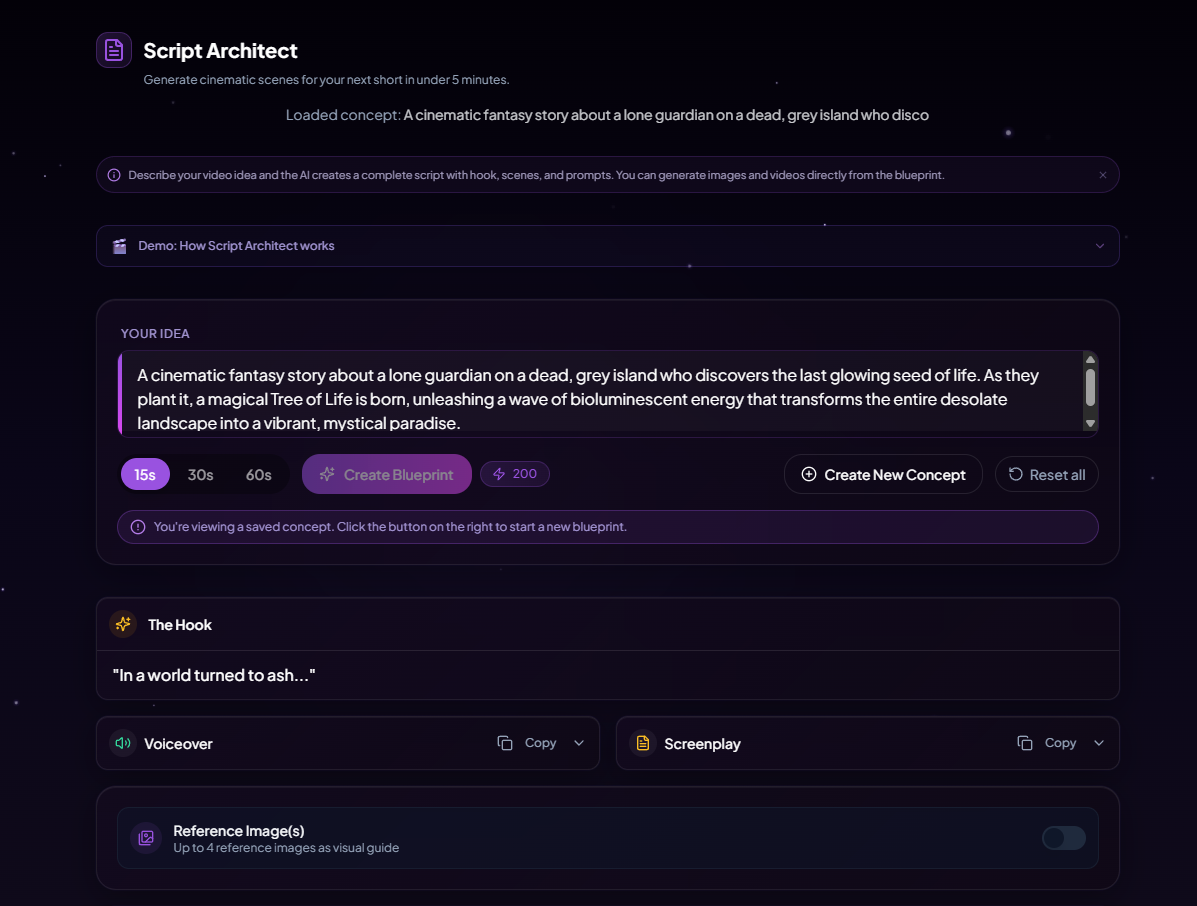Click the clapperboard icon beside Demo
The height and width of the screenshot is (906, 1197).
pos(120,246)
